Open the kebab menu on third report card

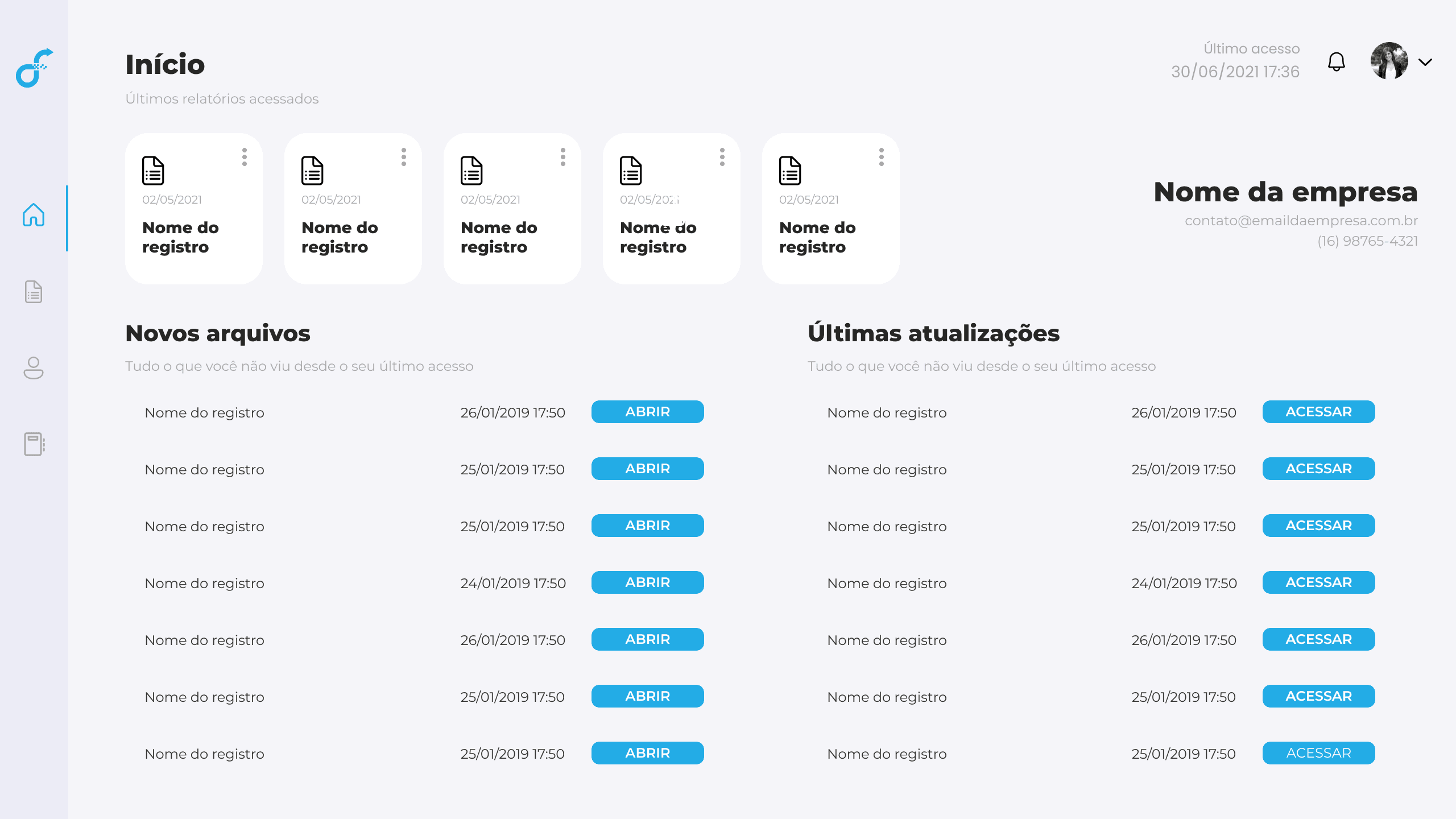tap(563, 158)
